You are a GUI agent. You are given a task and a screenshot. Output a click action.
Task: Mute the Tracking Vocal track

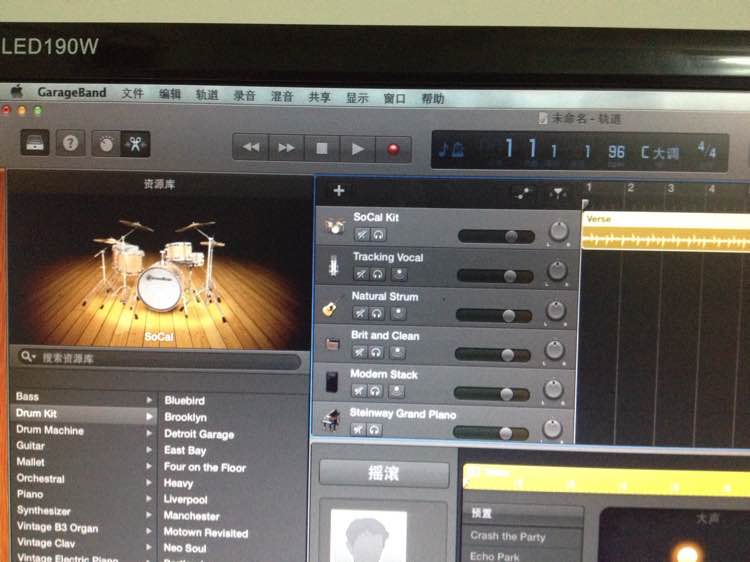pyautogui.click(x=361, y=274)
